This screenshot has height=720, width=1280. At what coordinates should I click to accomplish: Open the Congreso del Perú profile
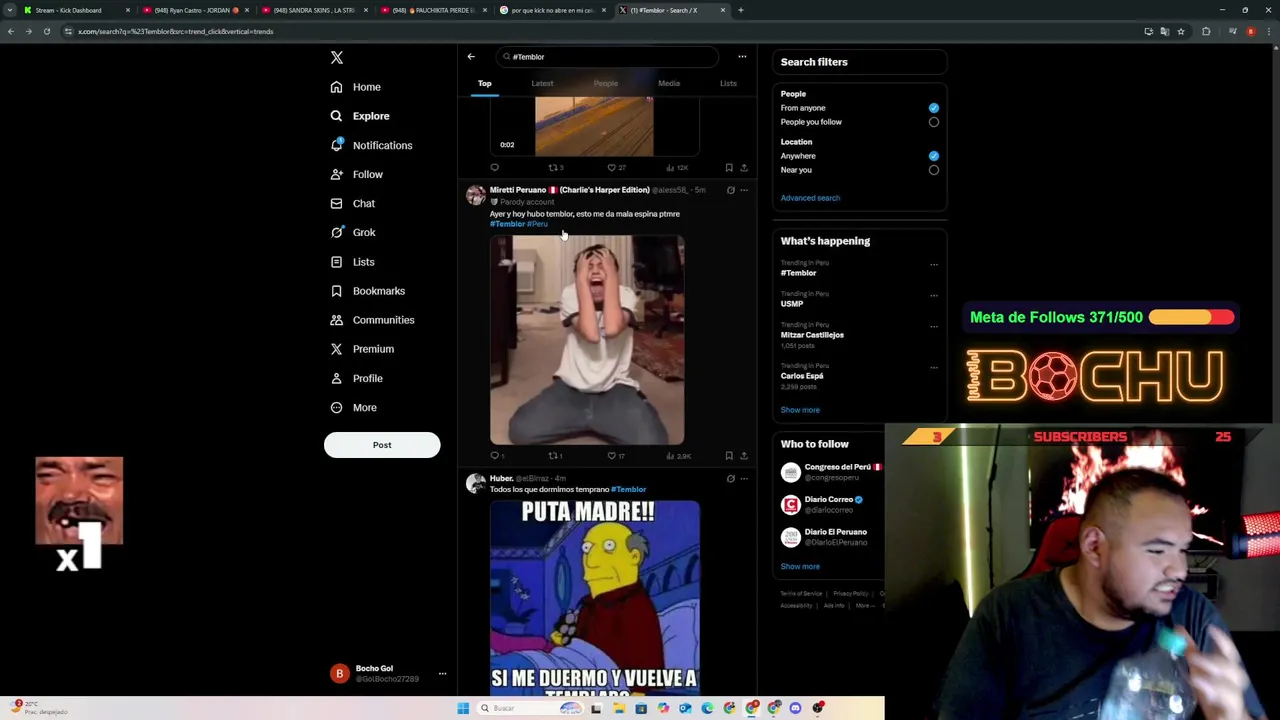[x=832, y=472]
